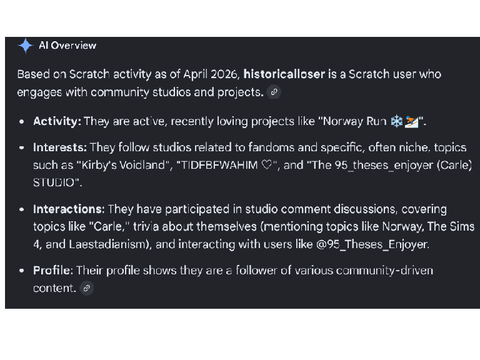Click the bold Activity label
The height and width of the screenshot is (360, 480).
[57, 121]
